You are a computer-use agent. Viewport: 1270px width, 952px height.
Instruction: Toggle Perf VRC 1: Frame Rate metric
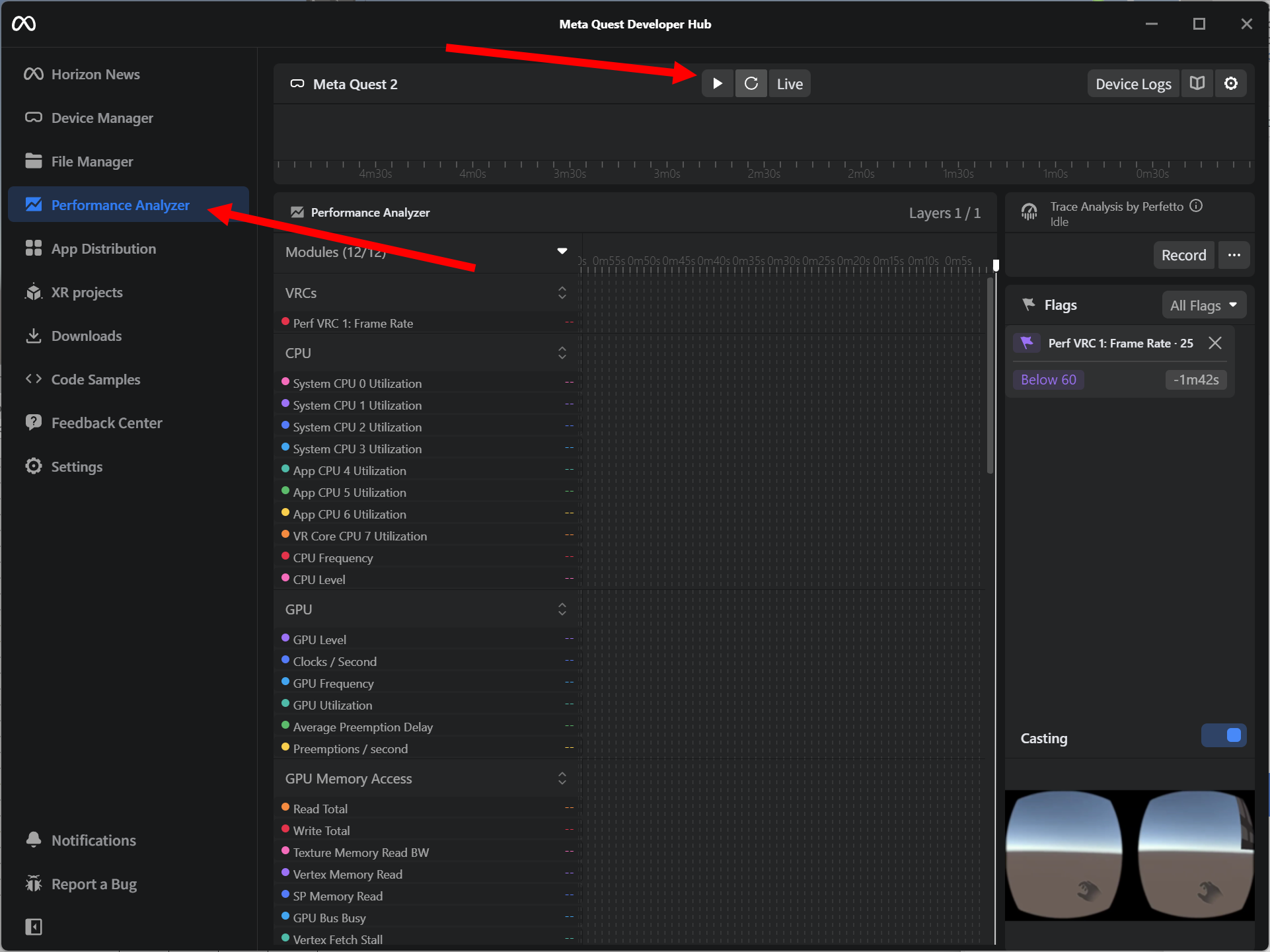click(428, 323)
